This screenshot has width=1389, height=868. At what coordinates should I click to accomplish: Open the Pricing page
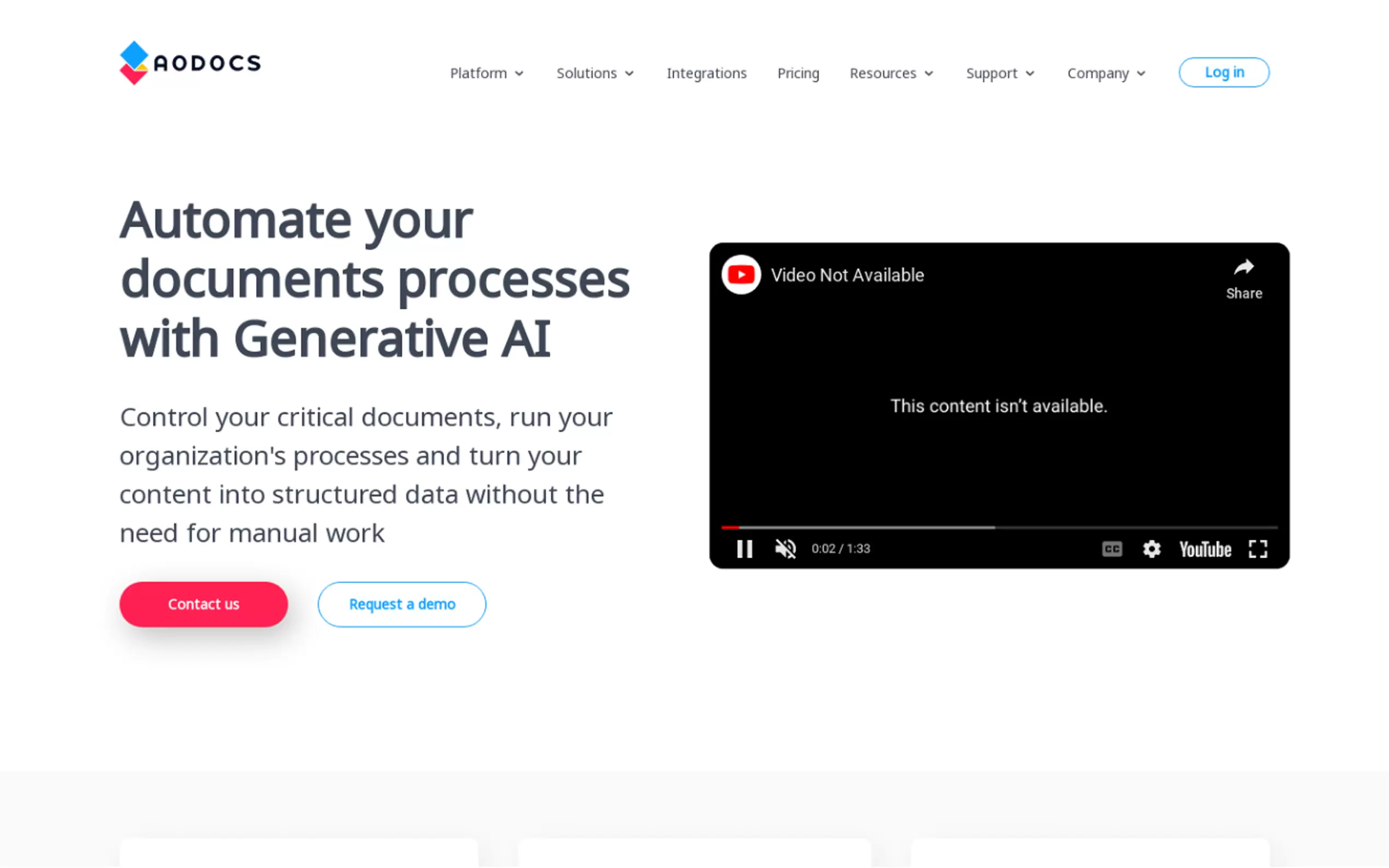(797, 73)
